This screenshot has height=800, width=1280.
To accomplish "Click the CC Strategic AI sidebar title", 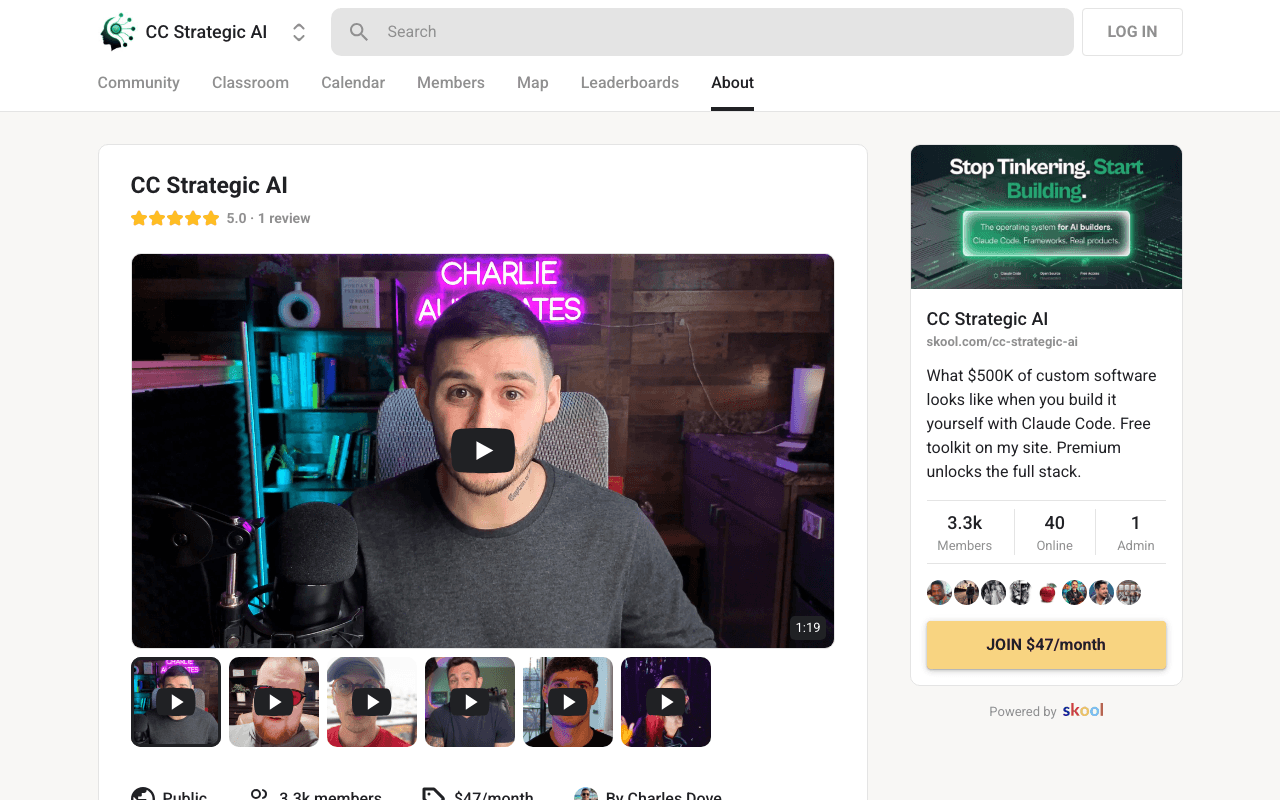I will (987, 319).
